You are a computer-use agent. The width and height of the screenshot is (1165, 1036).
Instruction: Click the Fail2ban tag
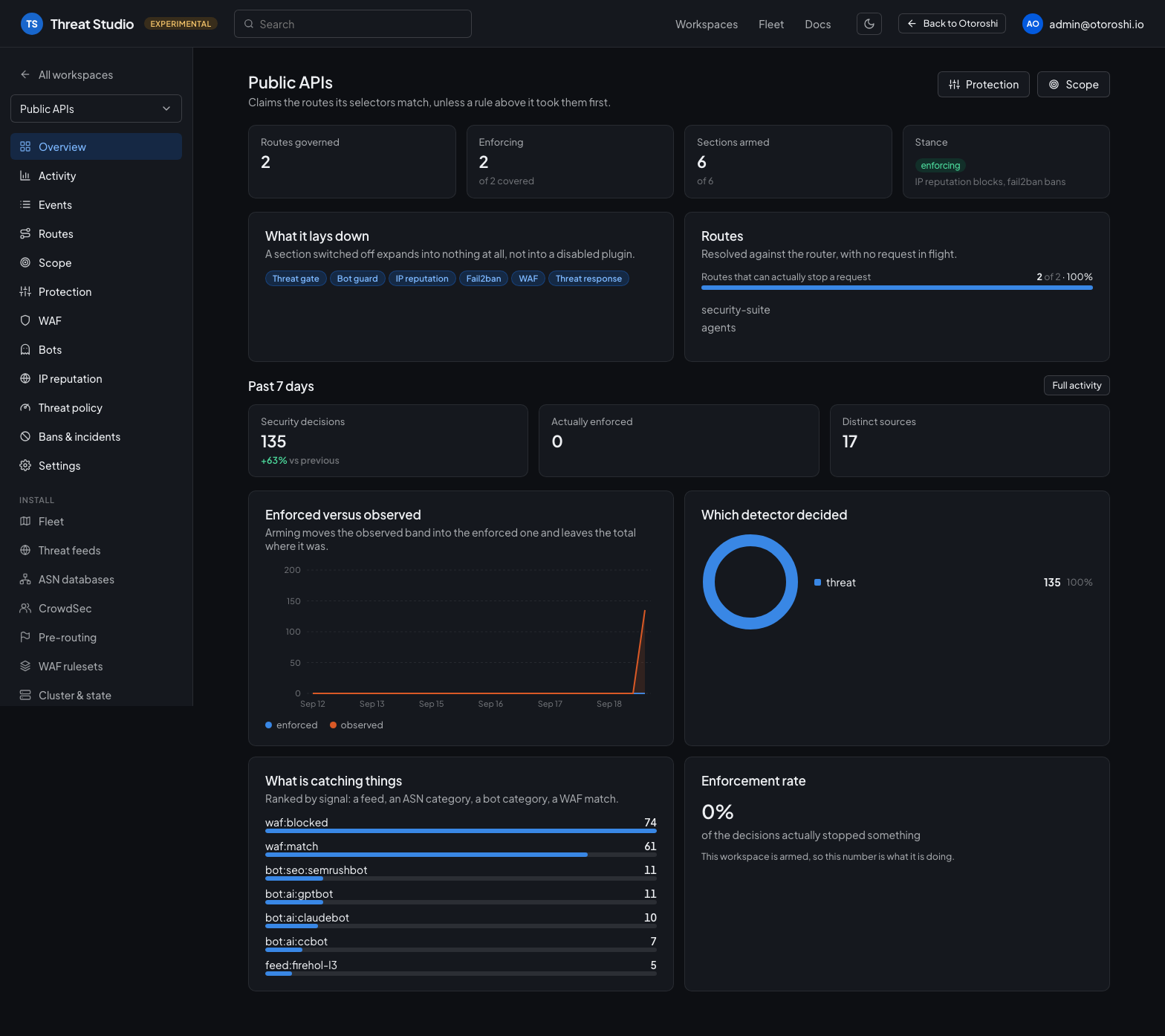tap(484, 278)
